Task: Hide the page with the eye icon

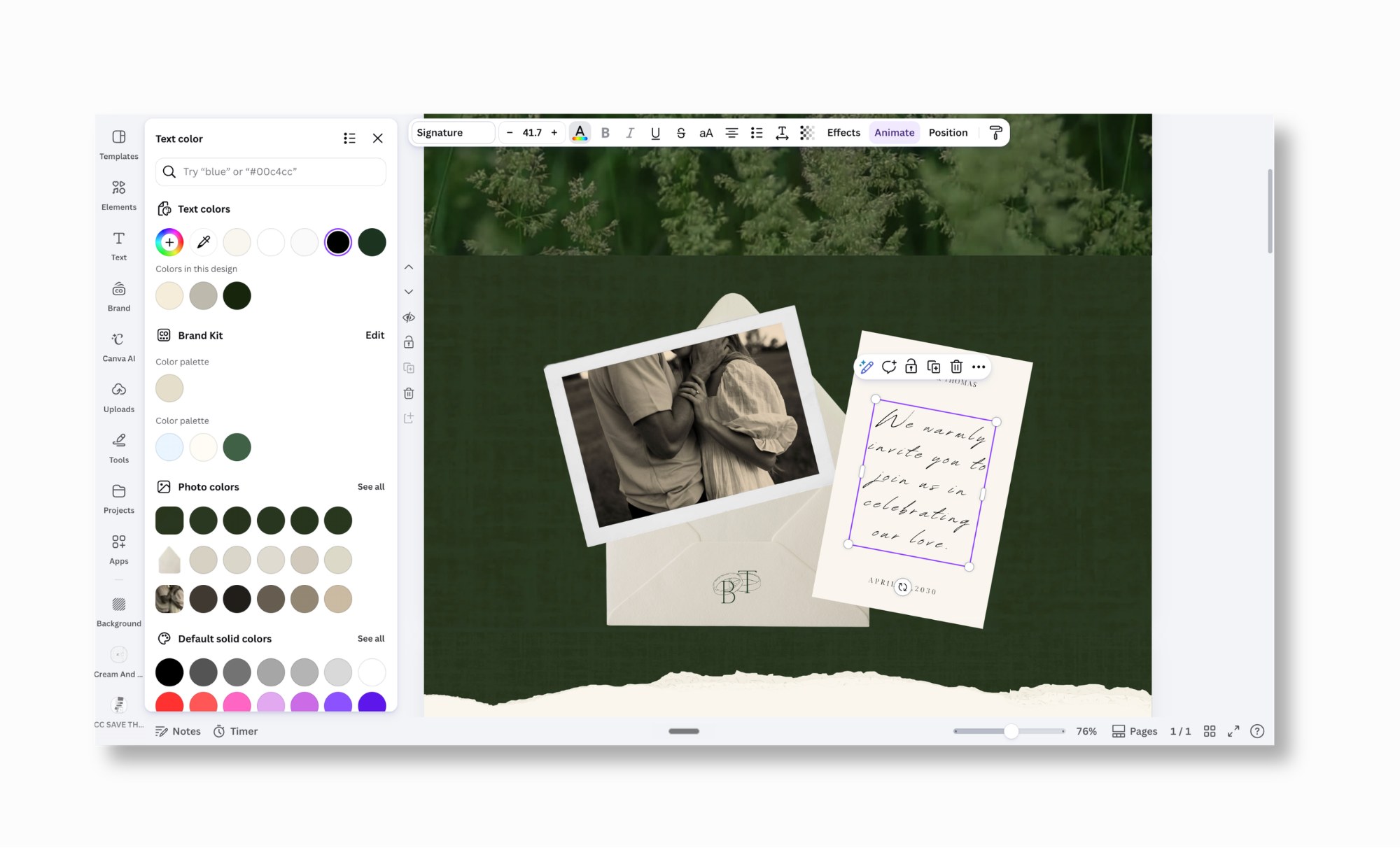Action: [x=409, y=318]
